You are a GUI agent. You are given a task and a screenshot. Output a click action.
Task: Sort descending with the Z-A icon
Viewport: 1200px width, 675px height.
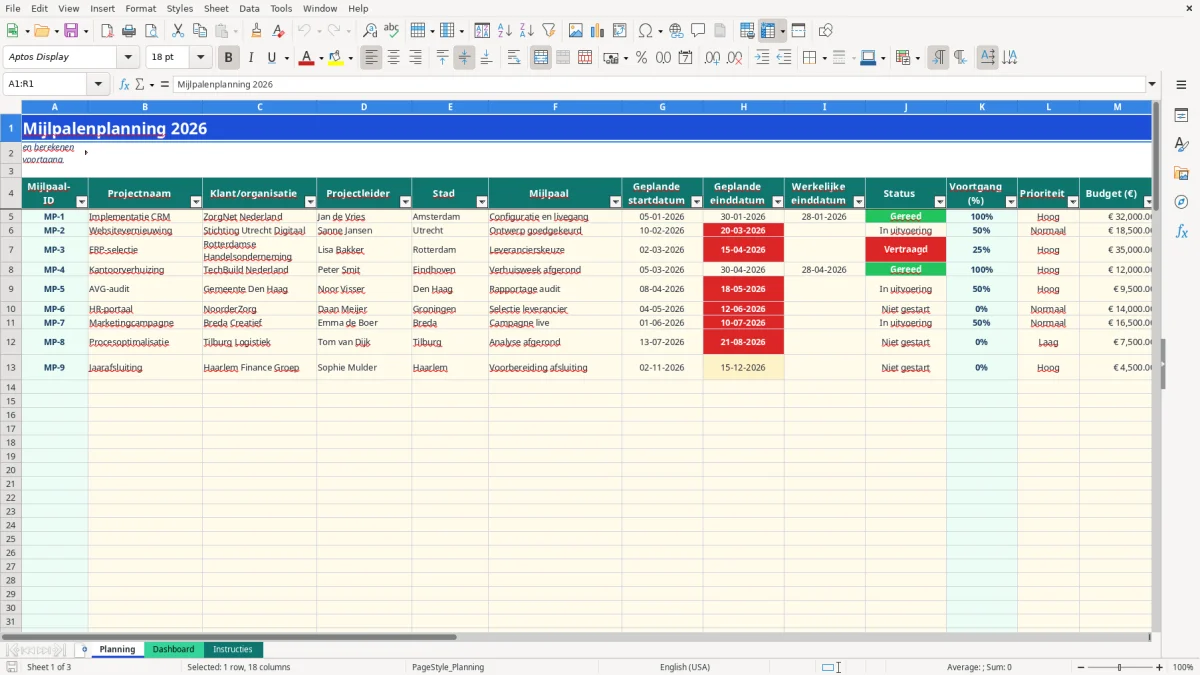[526, 31]
